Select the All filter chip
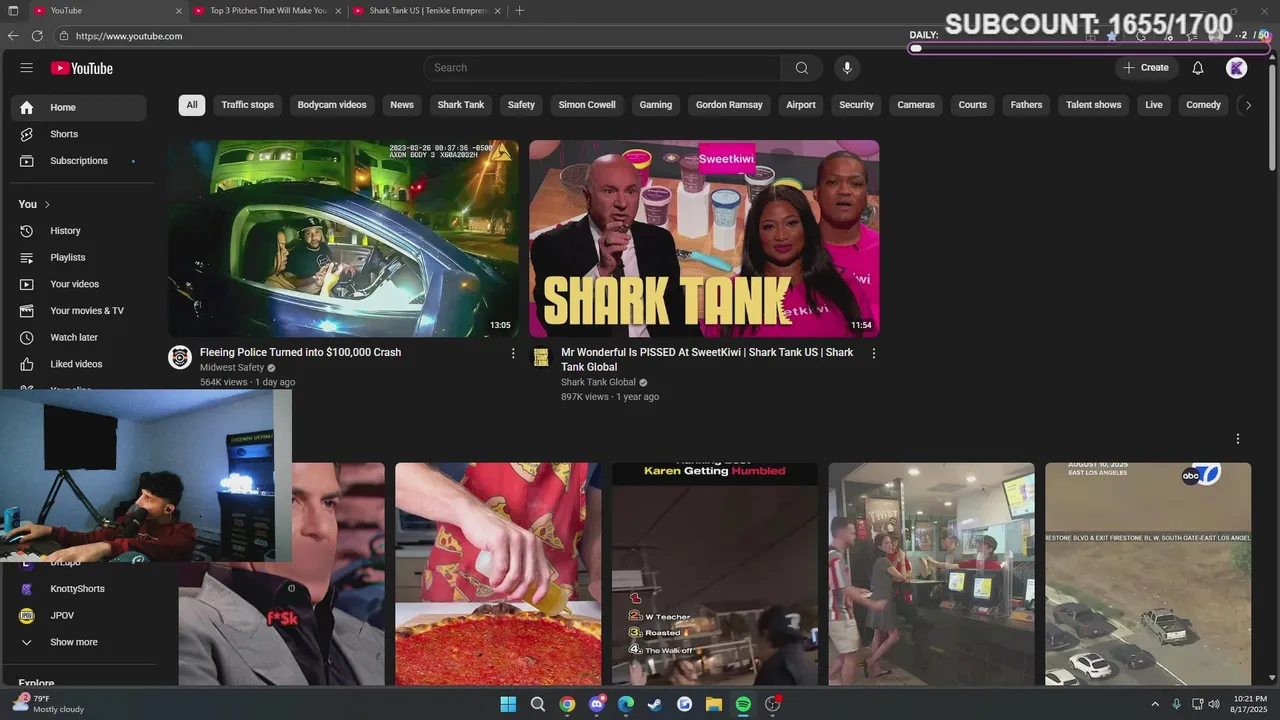 [192, 105]
